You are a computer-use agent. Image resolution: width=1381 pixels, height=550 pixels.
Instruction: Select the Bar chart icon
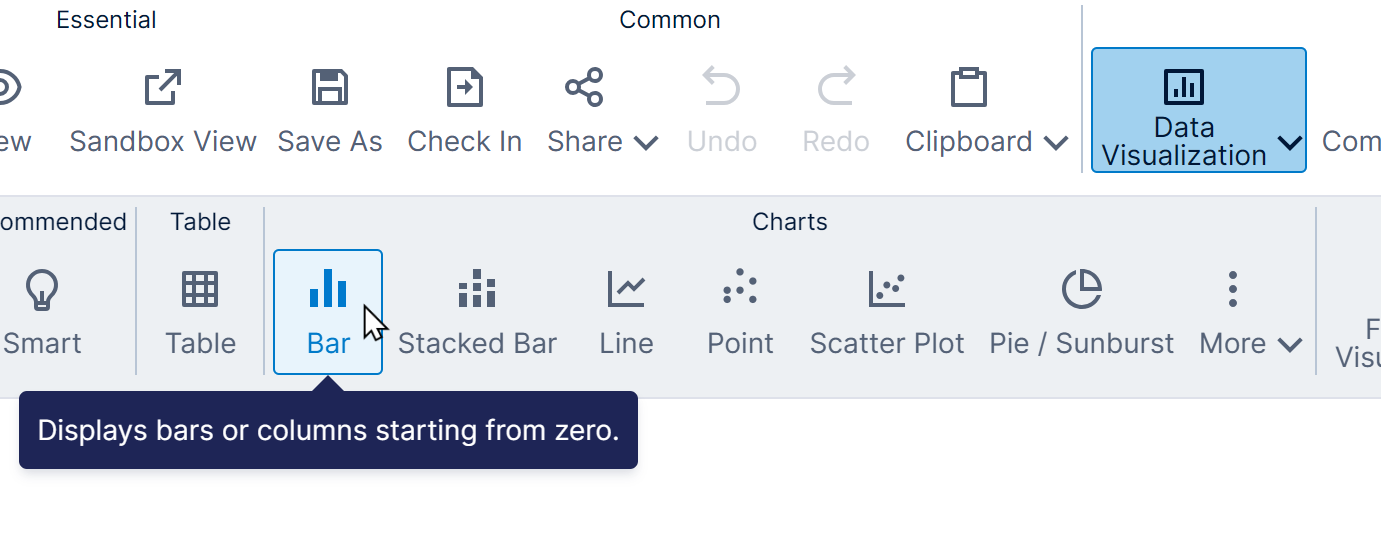click(328, 288)
